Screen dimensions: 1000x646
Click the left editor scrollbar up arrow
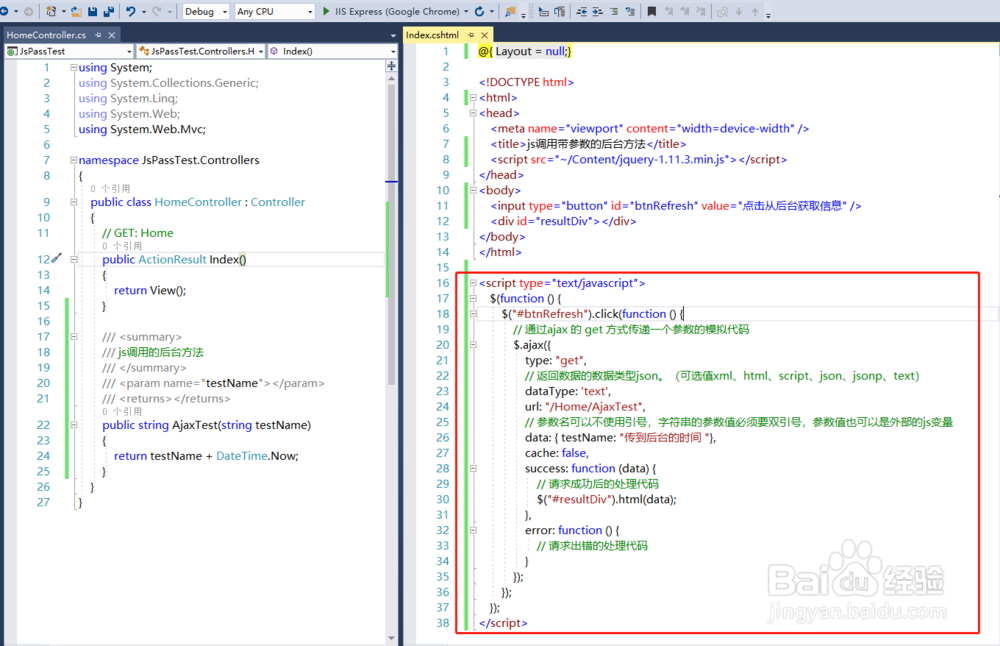[x=391, y=78]
